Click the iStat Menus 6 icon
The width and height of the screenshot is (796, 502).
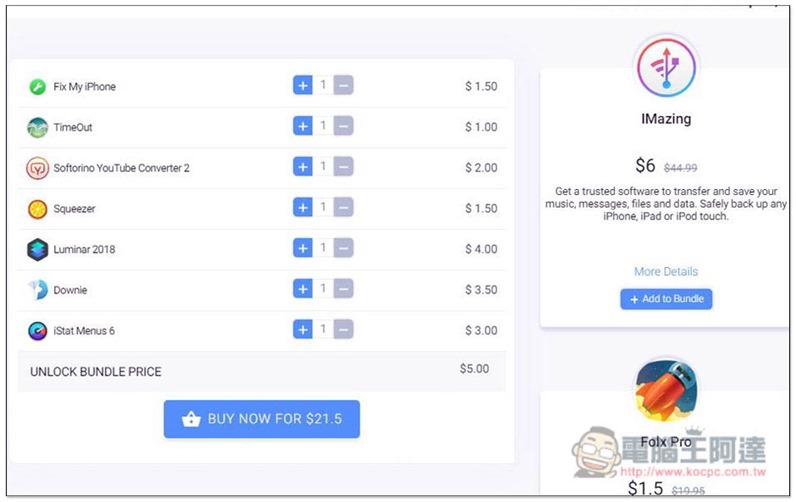37,330
